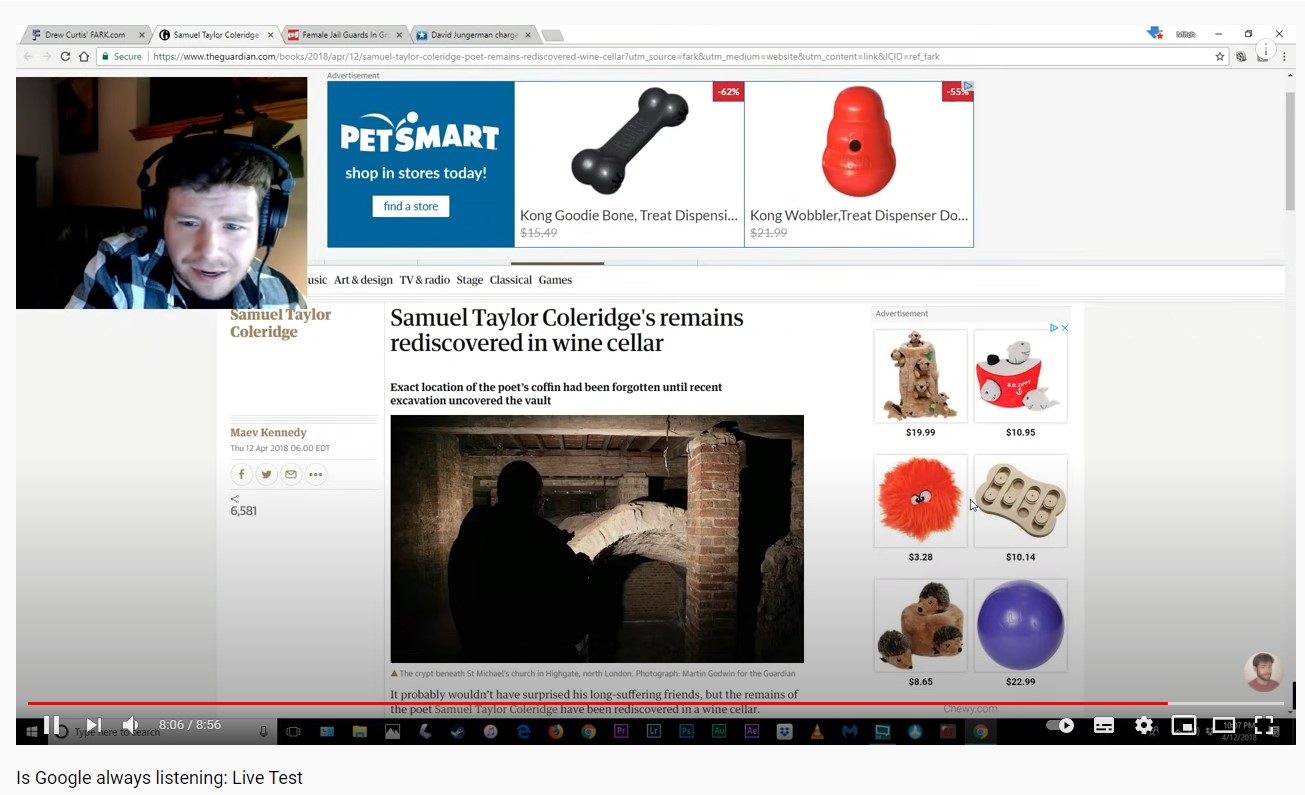
Task: Open a new browser tab
Action: pyautogui.click(x=552, y=36)
